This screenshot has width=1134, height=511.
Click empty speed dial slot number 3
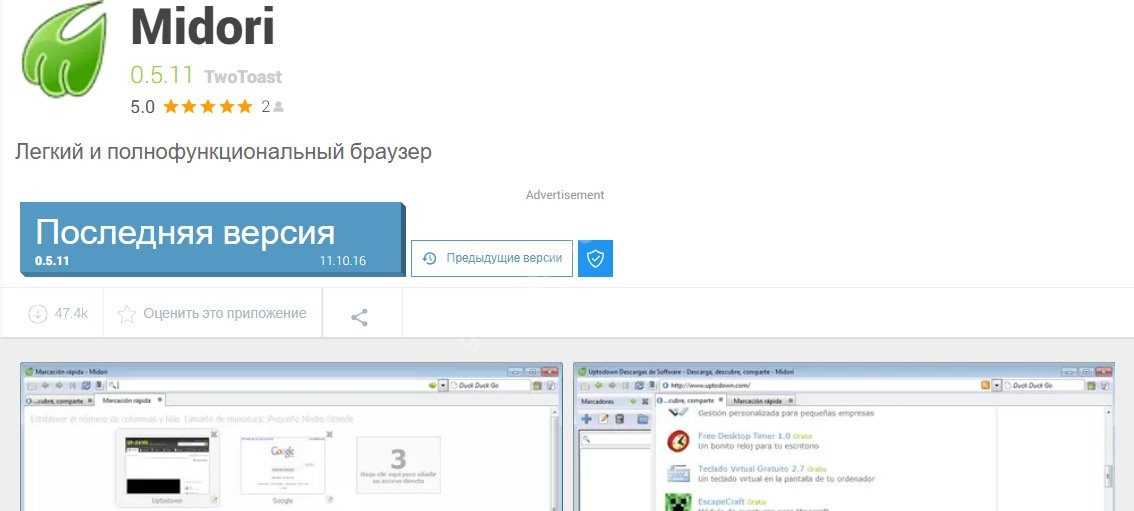coord(398,464)
